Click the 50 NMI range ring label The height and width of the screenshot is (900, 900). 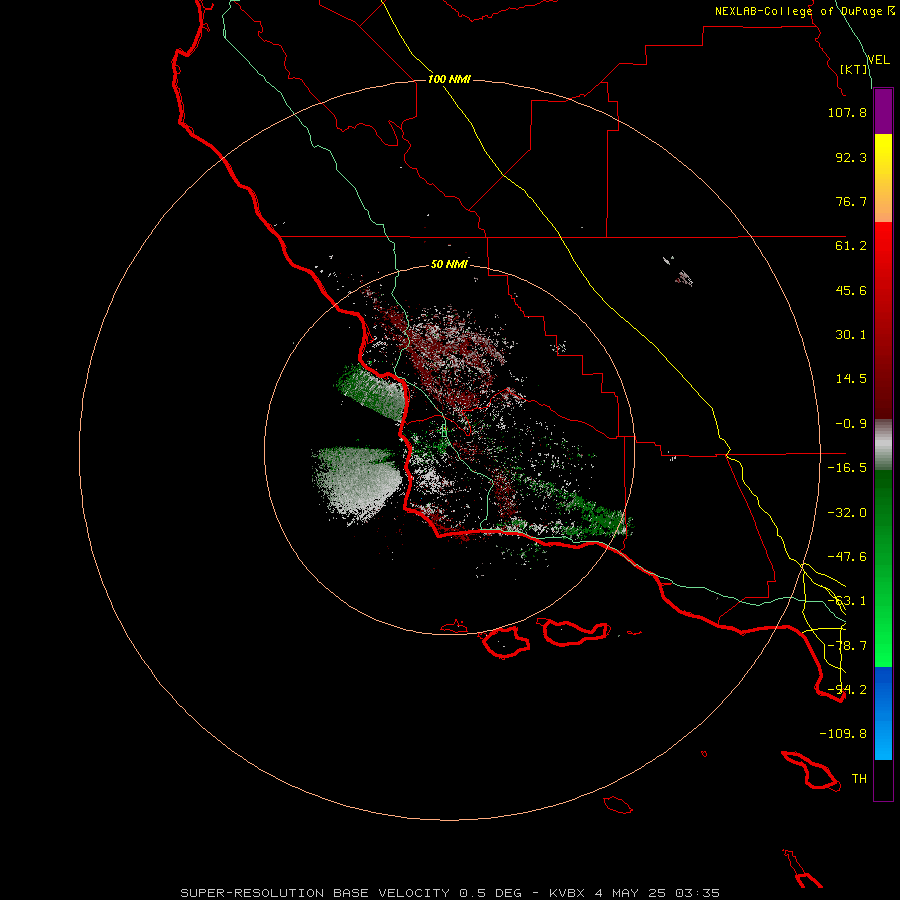tap(449, 264)
